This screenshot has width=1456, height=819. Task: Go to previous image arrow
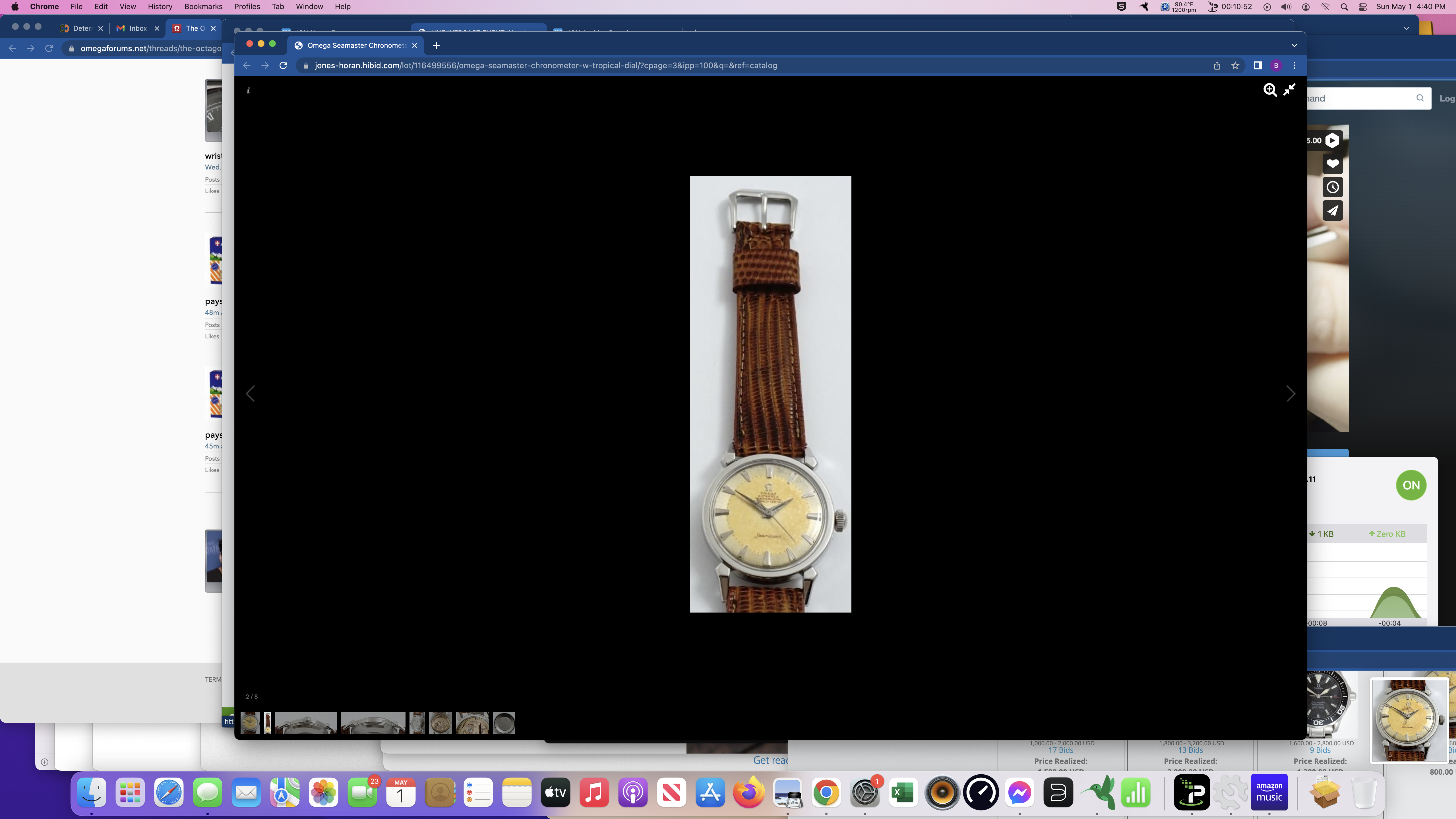(250, 393)
